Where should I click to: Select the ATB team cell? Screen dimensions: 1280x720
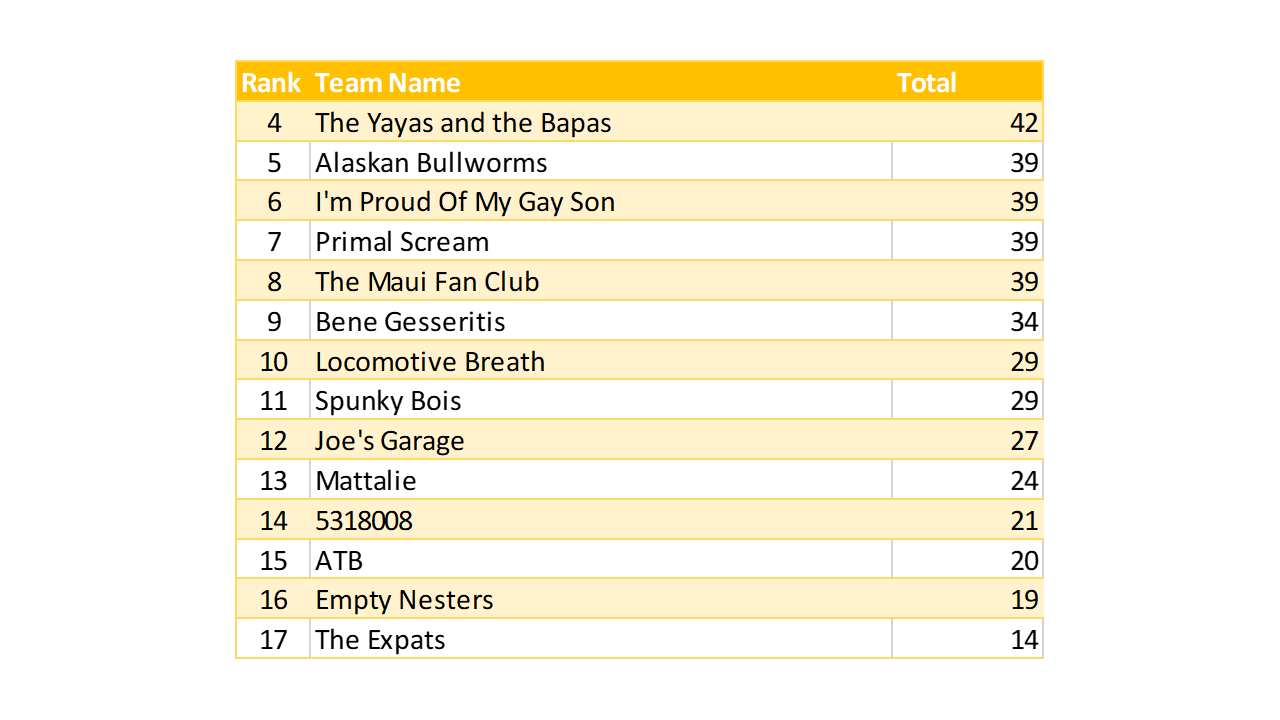point(339,560)
